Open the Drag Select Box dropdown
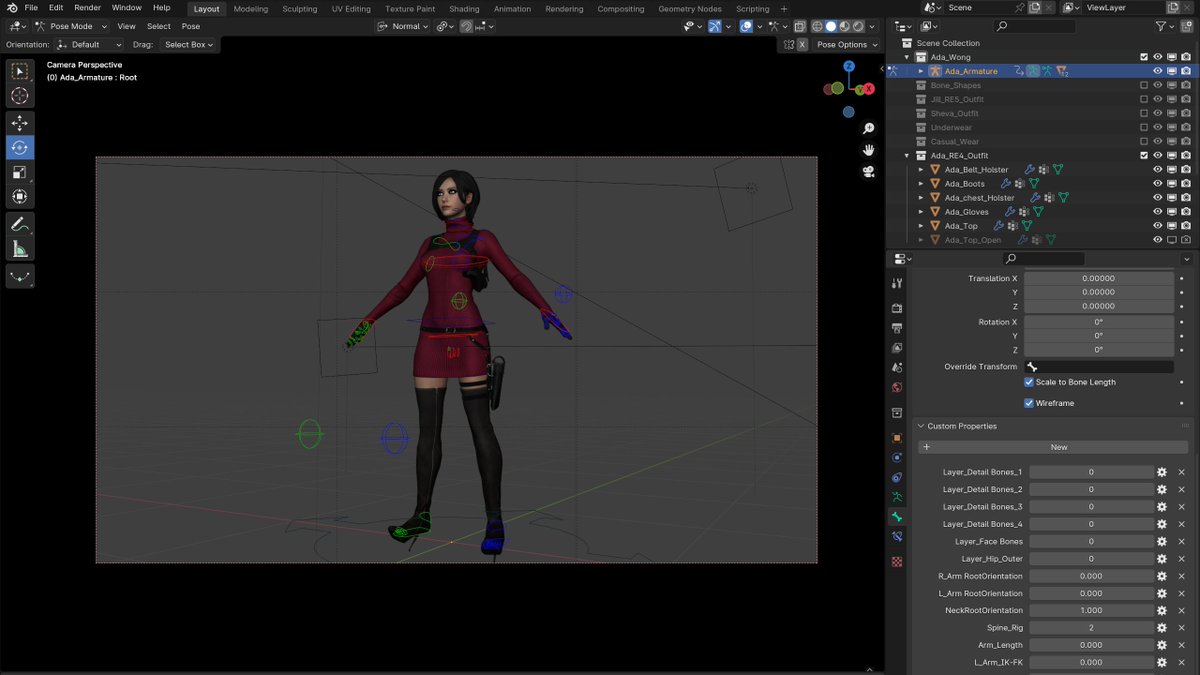Viewport: 1200px width, 675px height. tap(188, 45)
